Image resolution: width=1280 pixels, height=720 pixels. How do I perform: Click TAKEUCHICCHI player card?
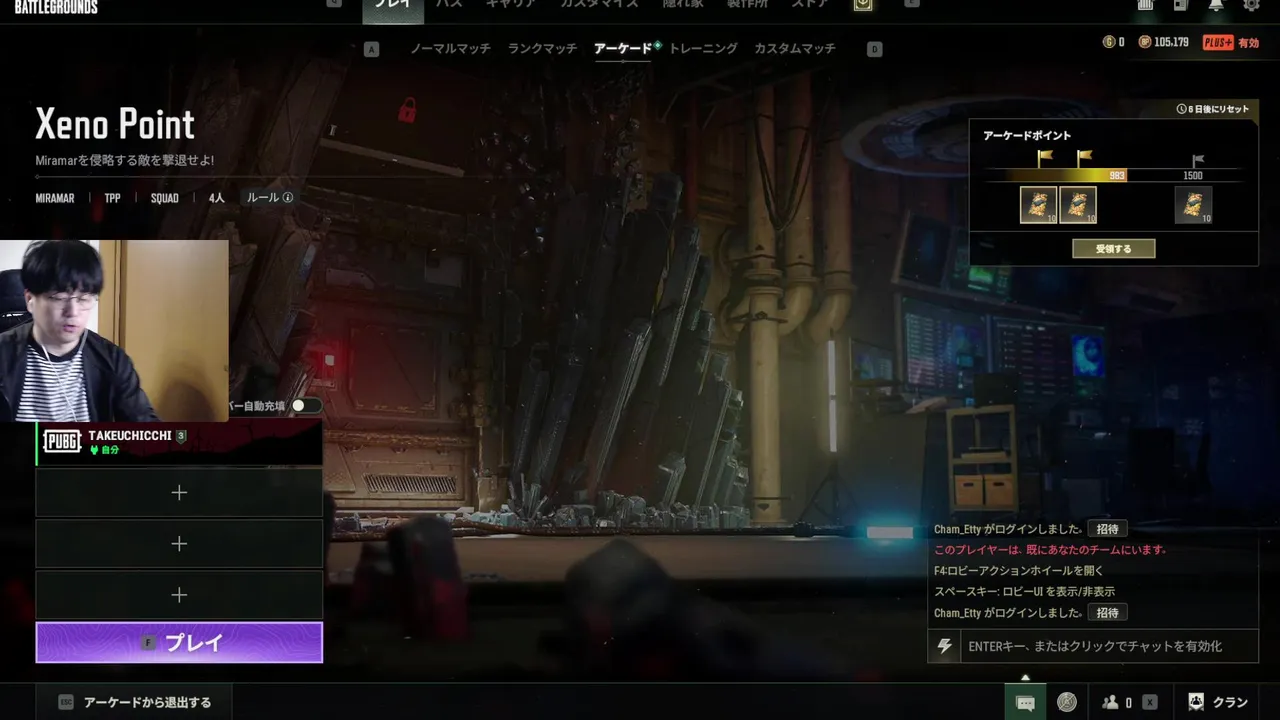pyautogui.click(x=179, y=442)
